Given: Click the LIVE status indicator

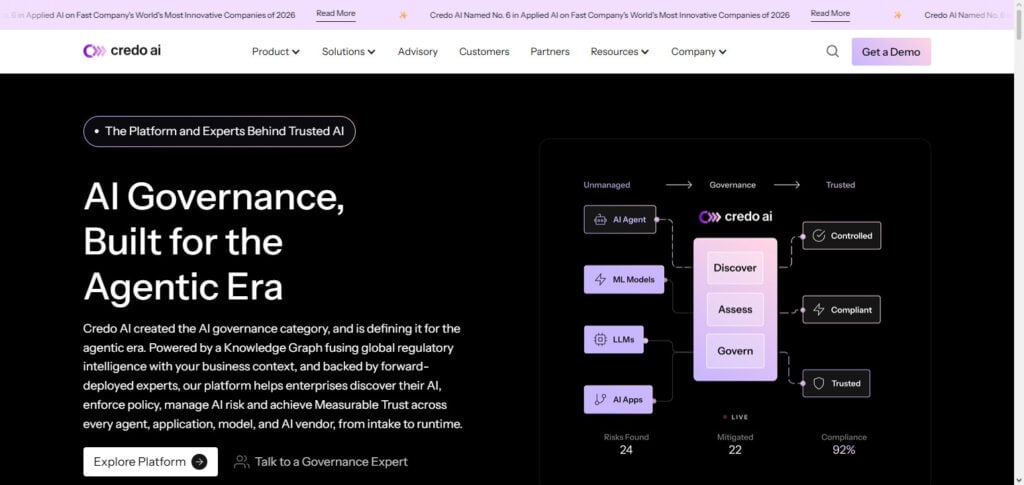Looking at the screenshot, I should point(735,417).
